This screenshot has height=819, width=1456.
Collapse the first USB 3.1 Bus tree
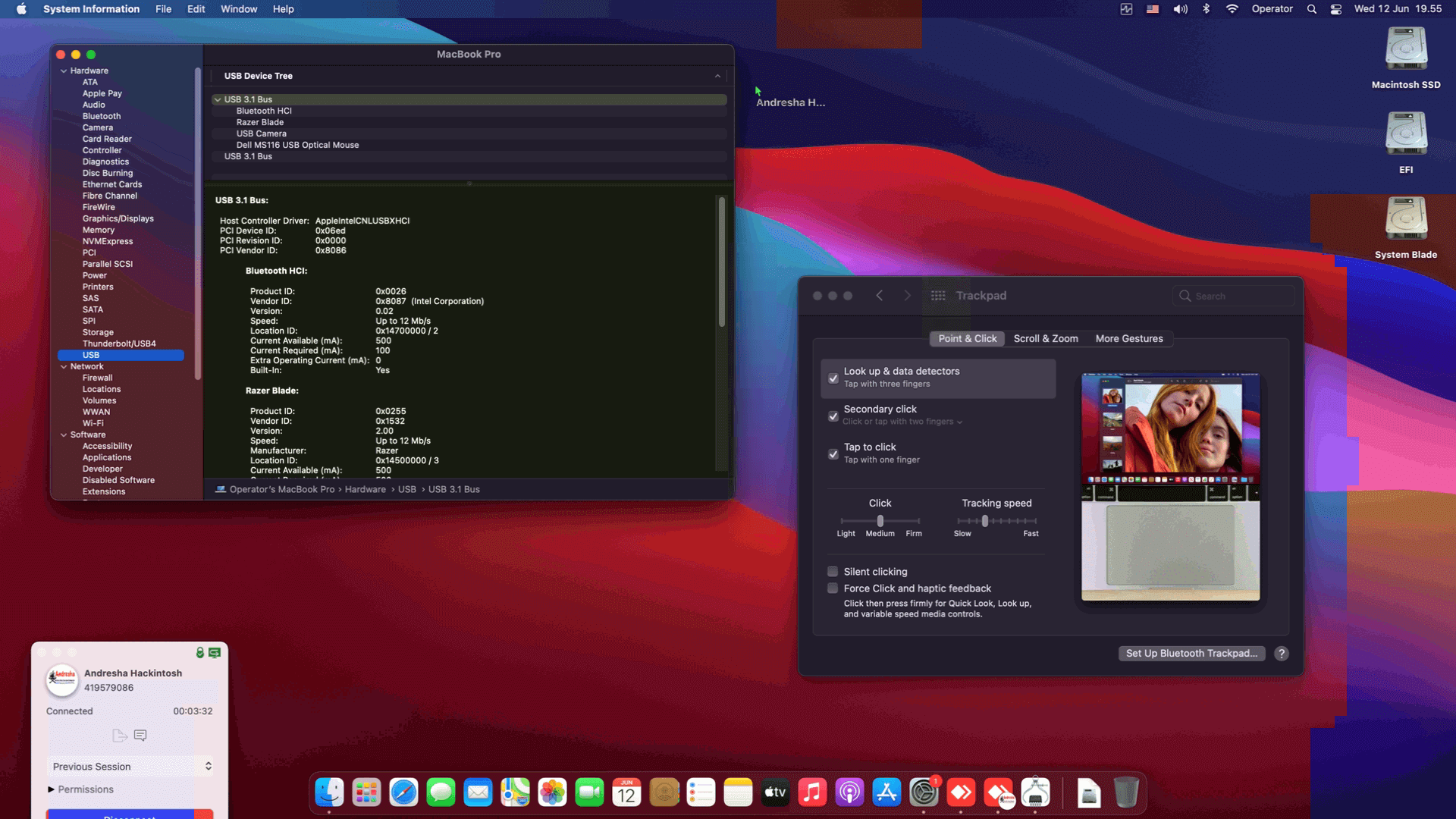(x=218, y=99)
